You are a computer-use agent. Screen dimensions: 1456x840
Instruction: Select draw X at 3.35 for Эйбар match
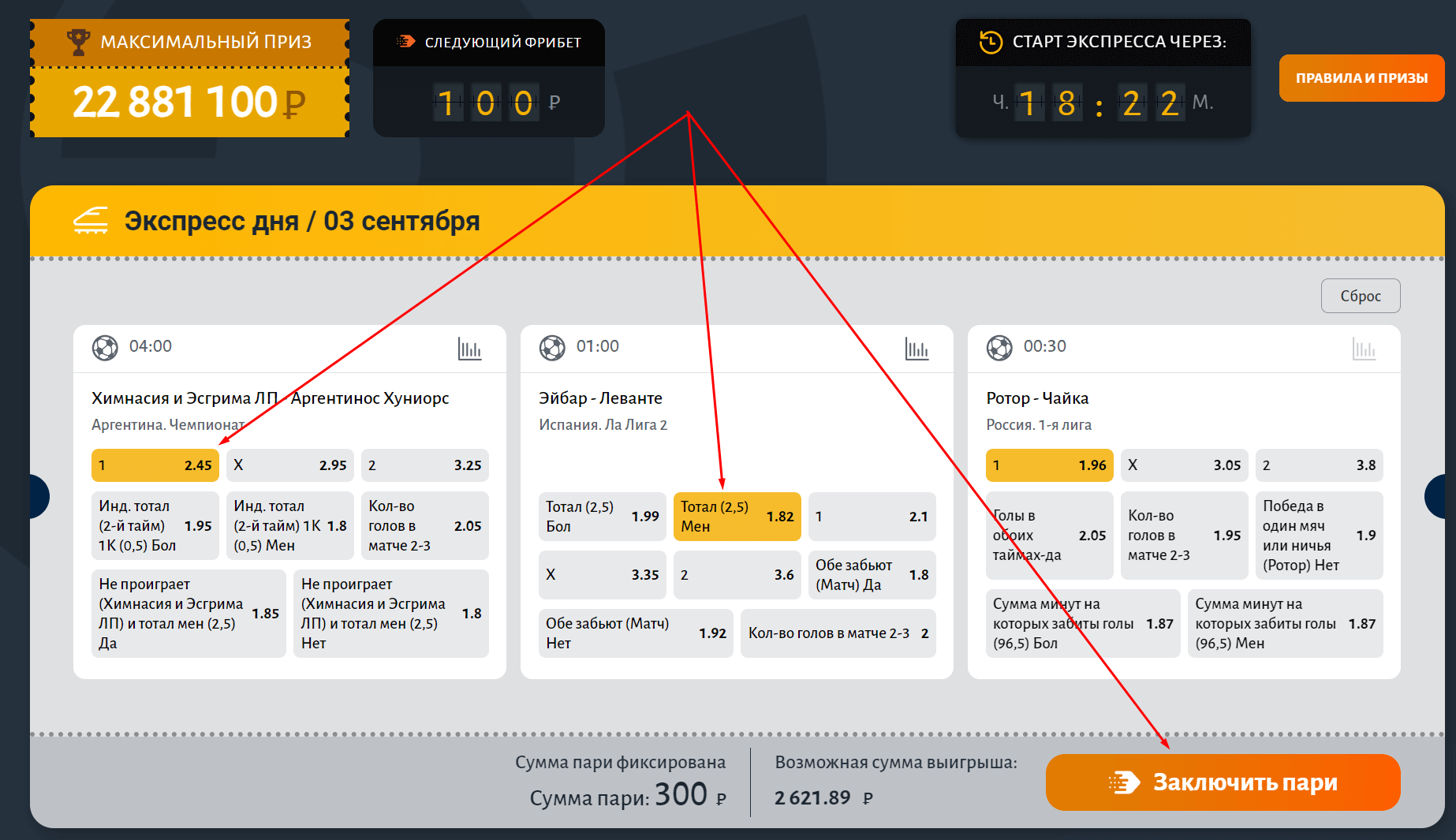(603, 575)
